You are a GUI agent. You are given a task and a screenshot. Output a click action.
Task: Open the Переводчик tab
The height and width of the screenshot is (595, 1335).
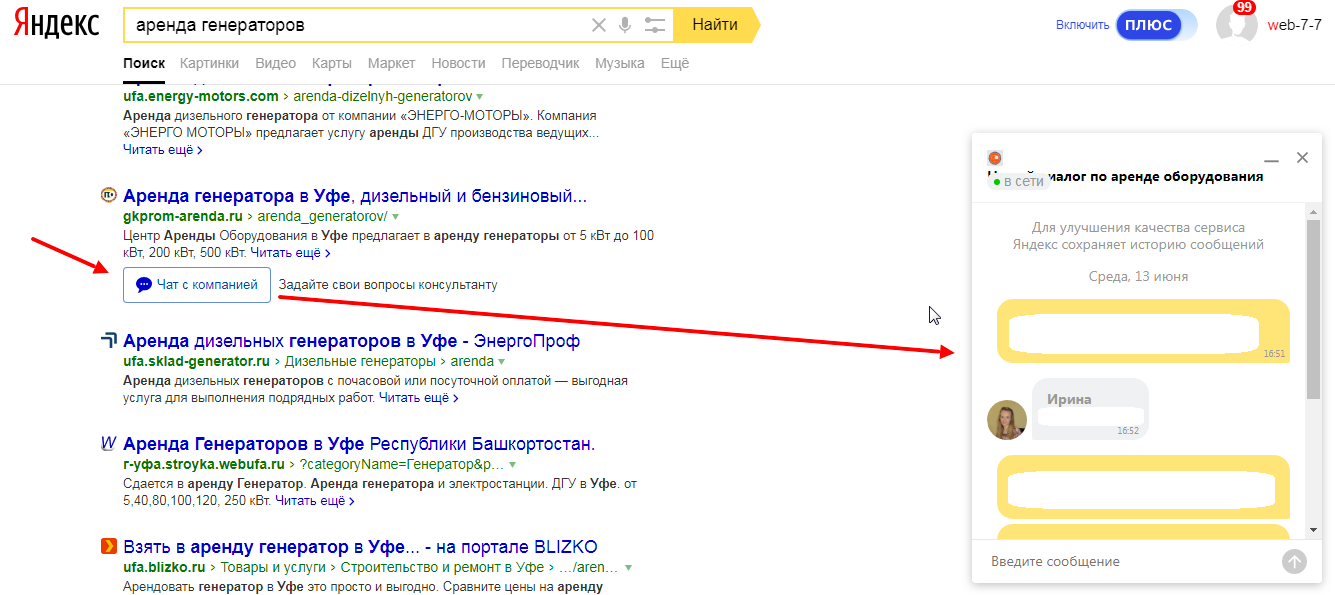point(540,63)
